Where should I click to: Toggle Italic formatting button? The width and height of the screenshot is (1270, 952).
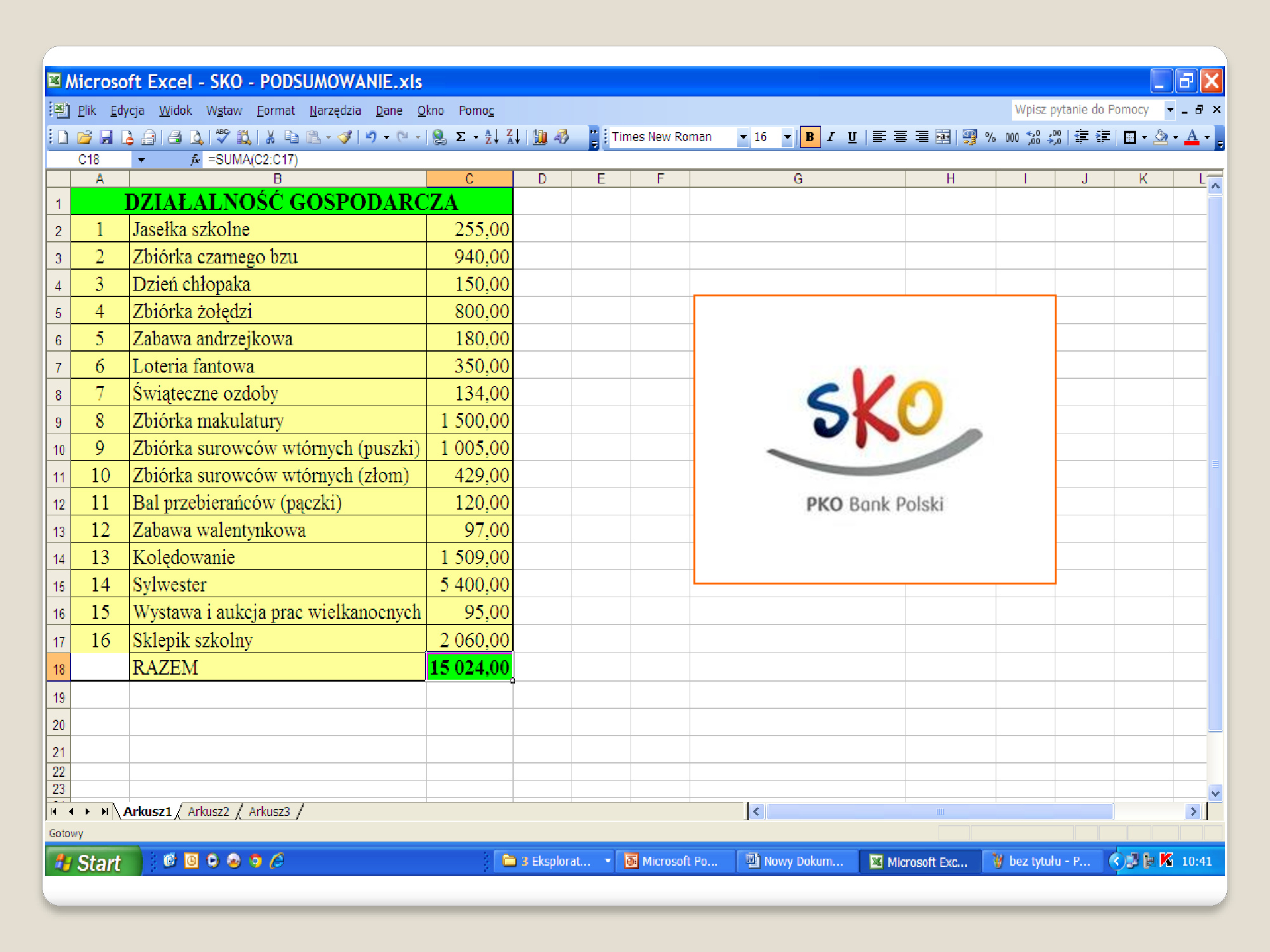pyautogui.click(x=831, y=137)
